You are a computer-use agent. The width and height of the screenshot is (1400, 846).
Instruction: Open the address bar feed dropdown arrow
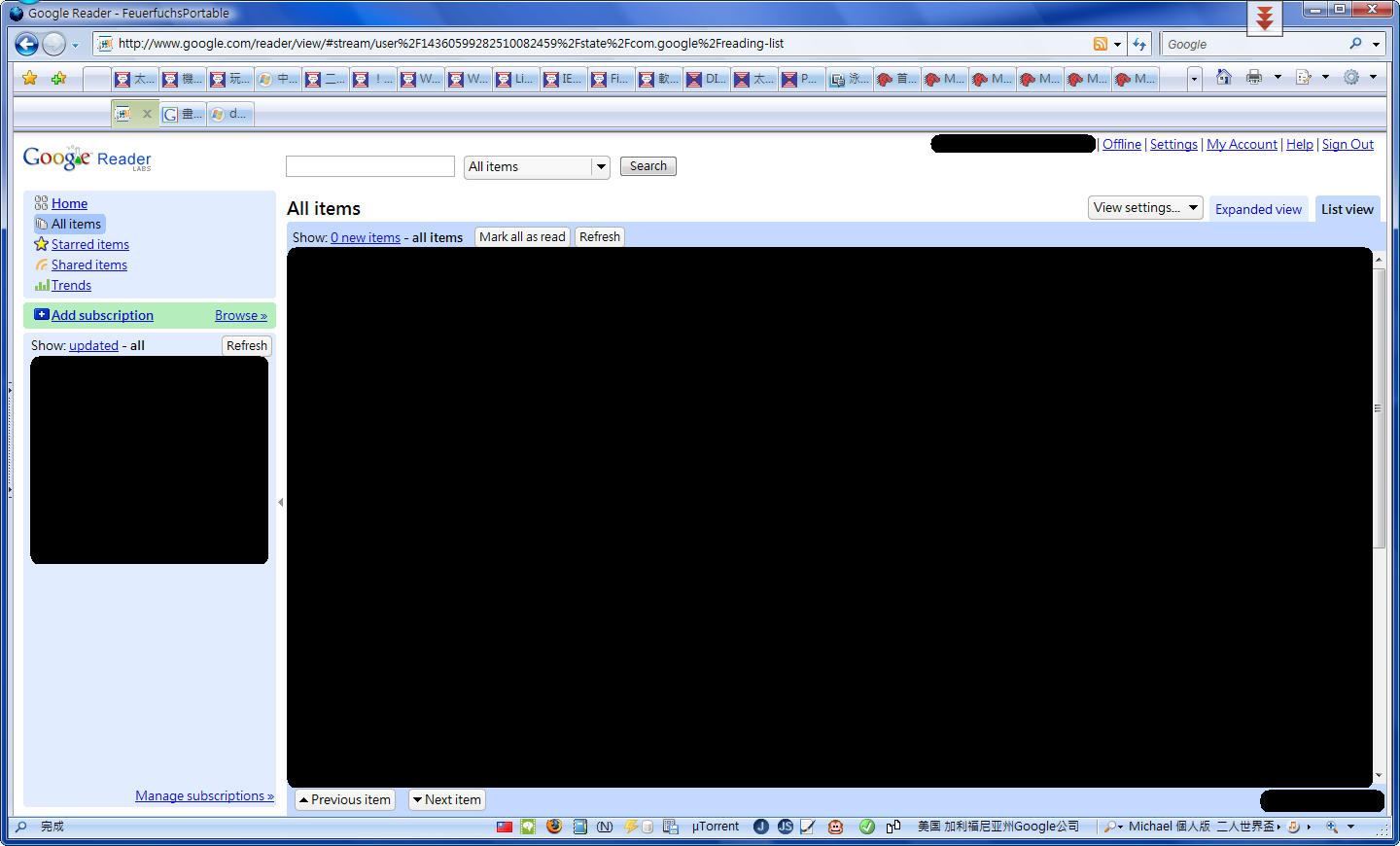click(1117, 45)
